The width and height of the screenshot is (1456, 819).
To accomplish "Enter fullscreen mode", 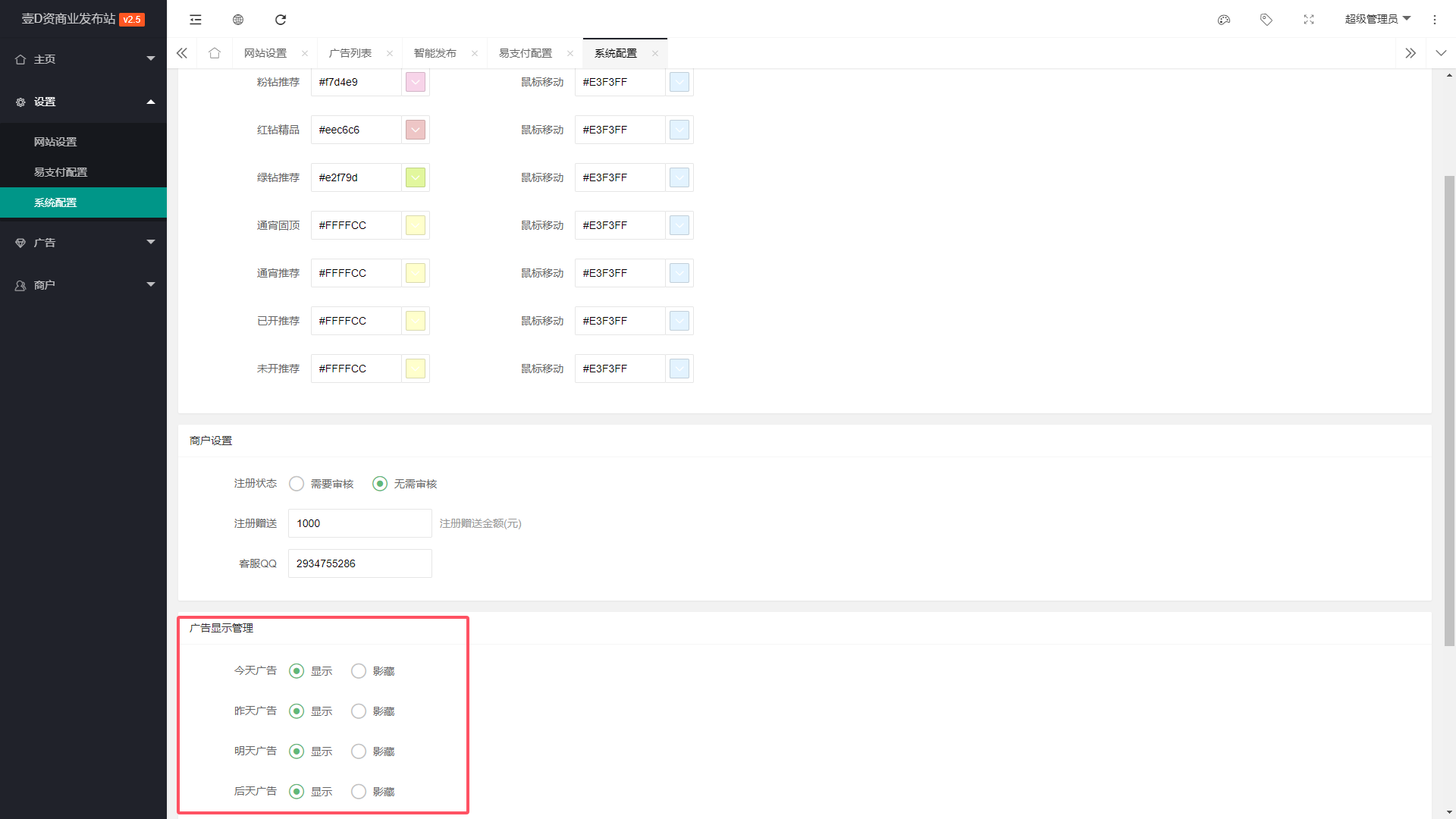I will pos(1309,19).
